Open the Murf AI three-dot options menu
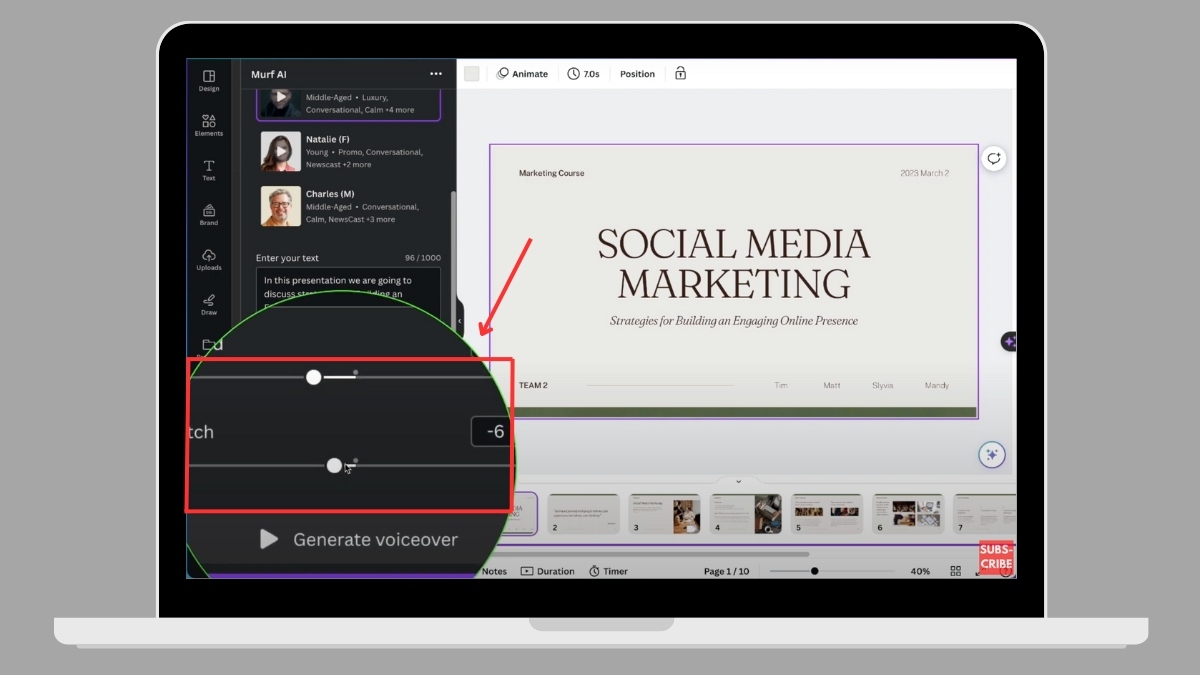The width and height of the screenshot is (1200, 675). pyautogui.click(x=435, y=74)
